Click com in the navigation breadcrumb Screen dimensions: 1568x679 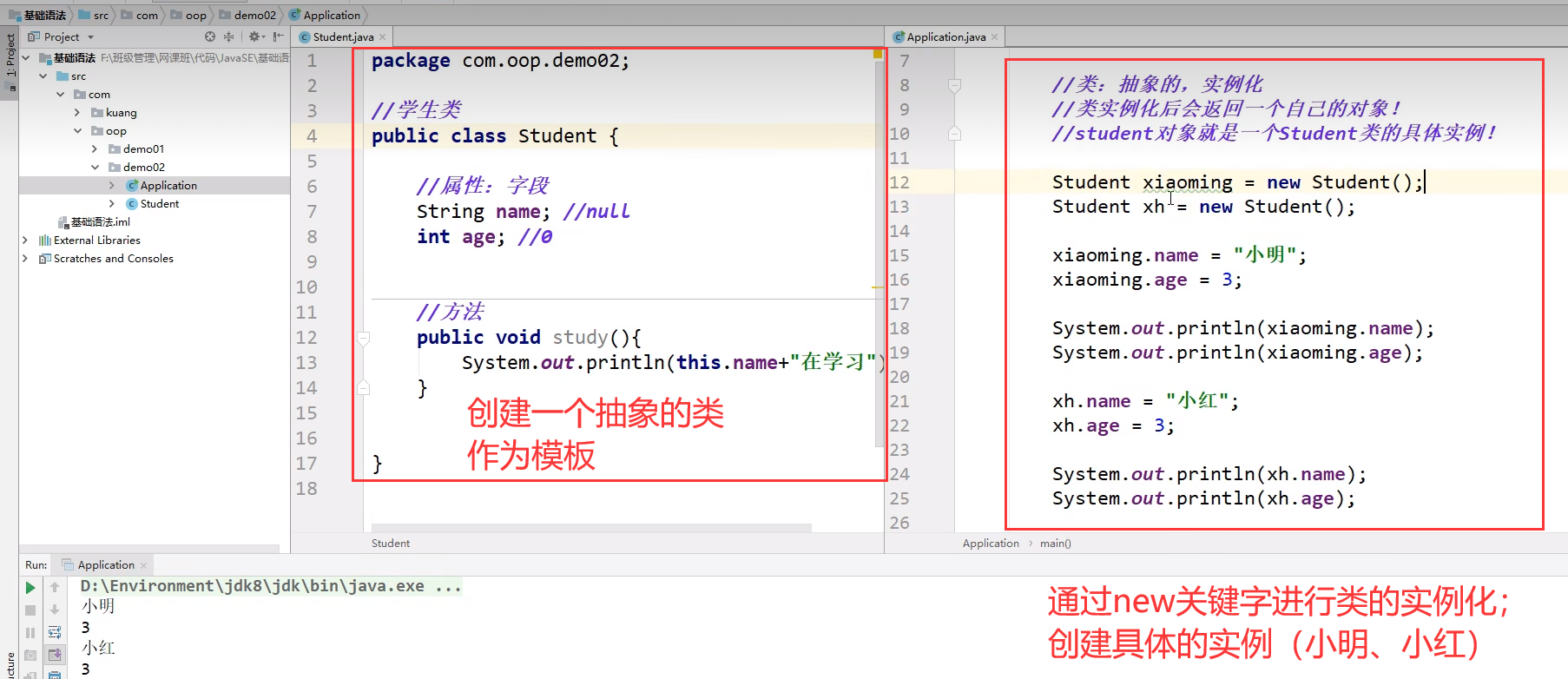tap(140, 15)
